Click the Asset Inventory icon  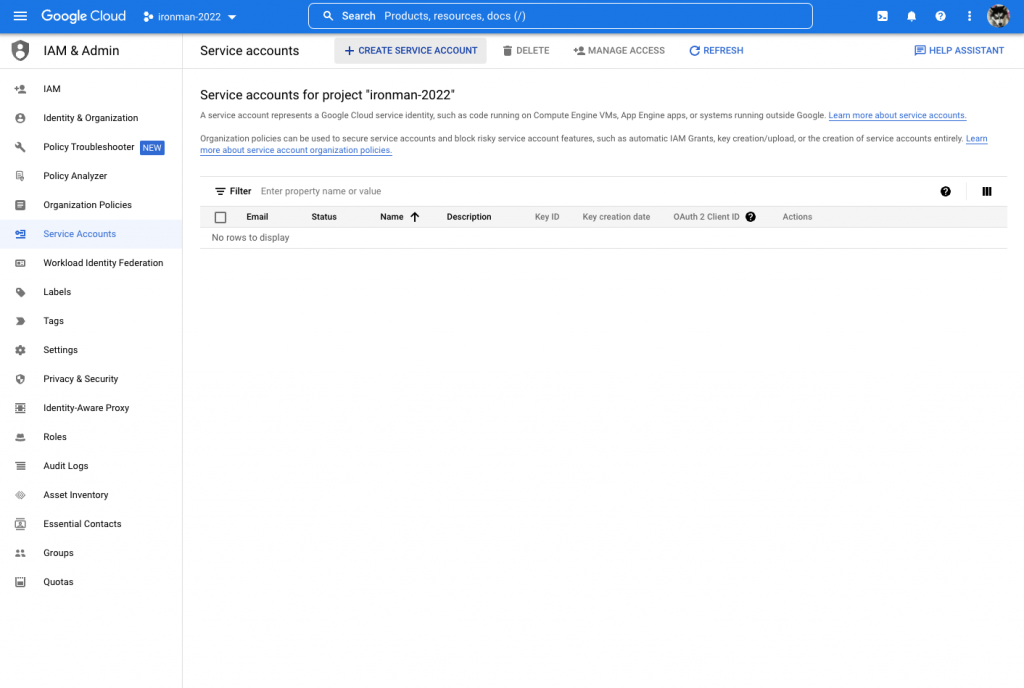coord(20,495)
